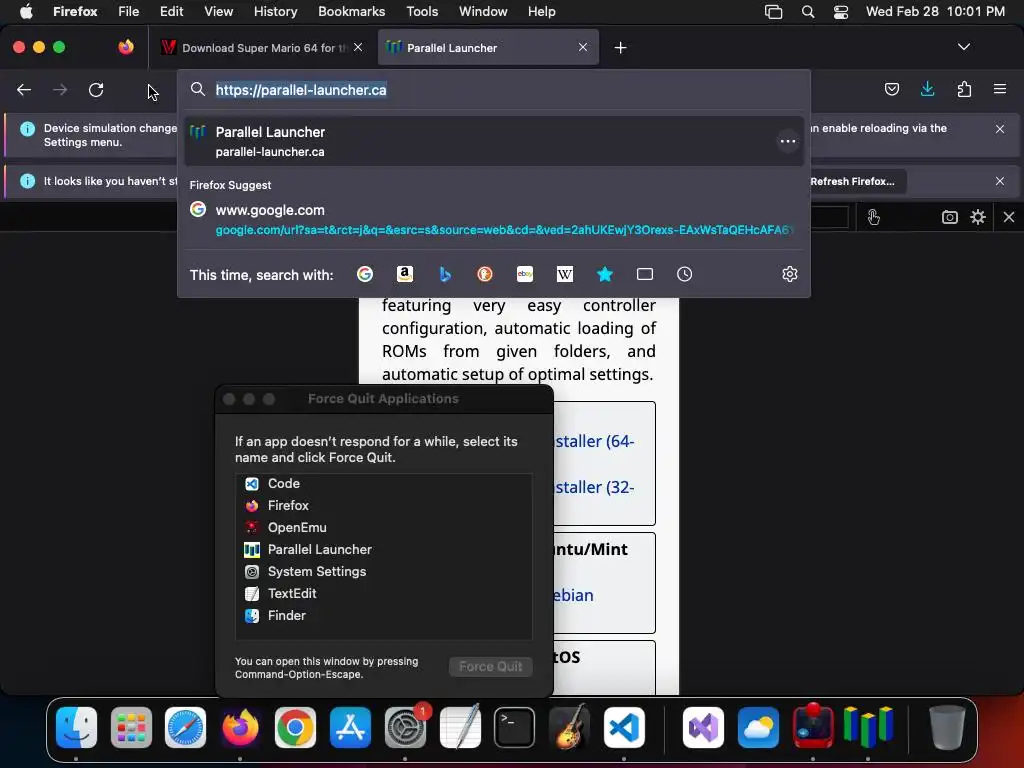Select the www.google.com Firefox Suggest entry

click(x=494, y=219)
